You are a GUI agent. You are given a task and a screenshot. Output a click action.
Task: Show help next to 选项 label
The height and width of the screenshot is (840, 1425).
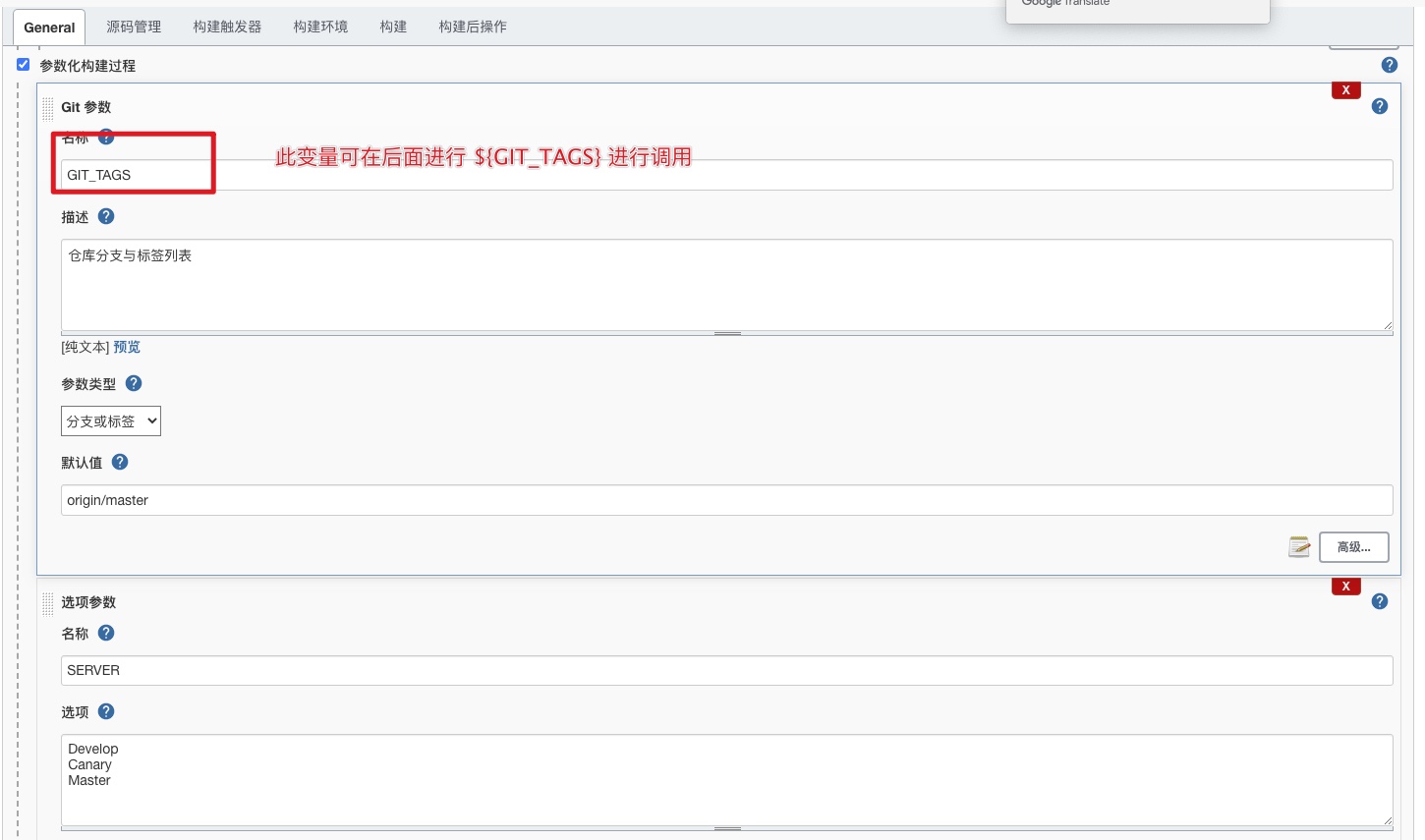106,711
